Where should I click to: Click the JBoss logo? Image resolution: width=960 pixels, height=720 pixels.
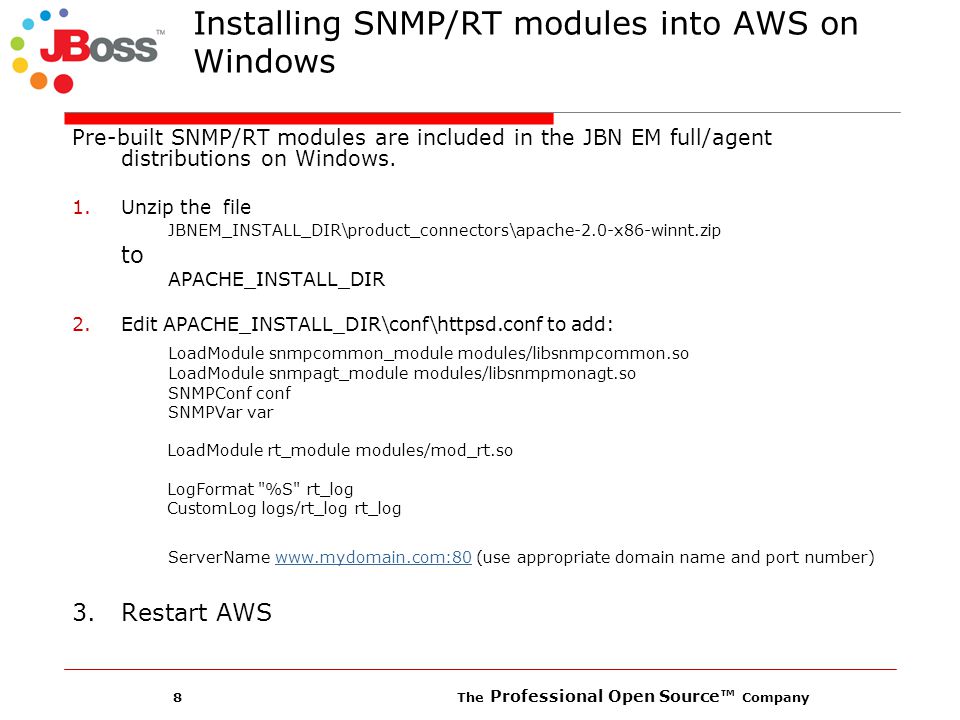coord(88,51)
